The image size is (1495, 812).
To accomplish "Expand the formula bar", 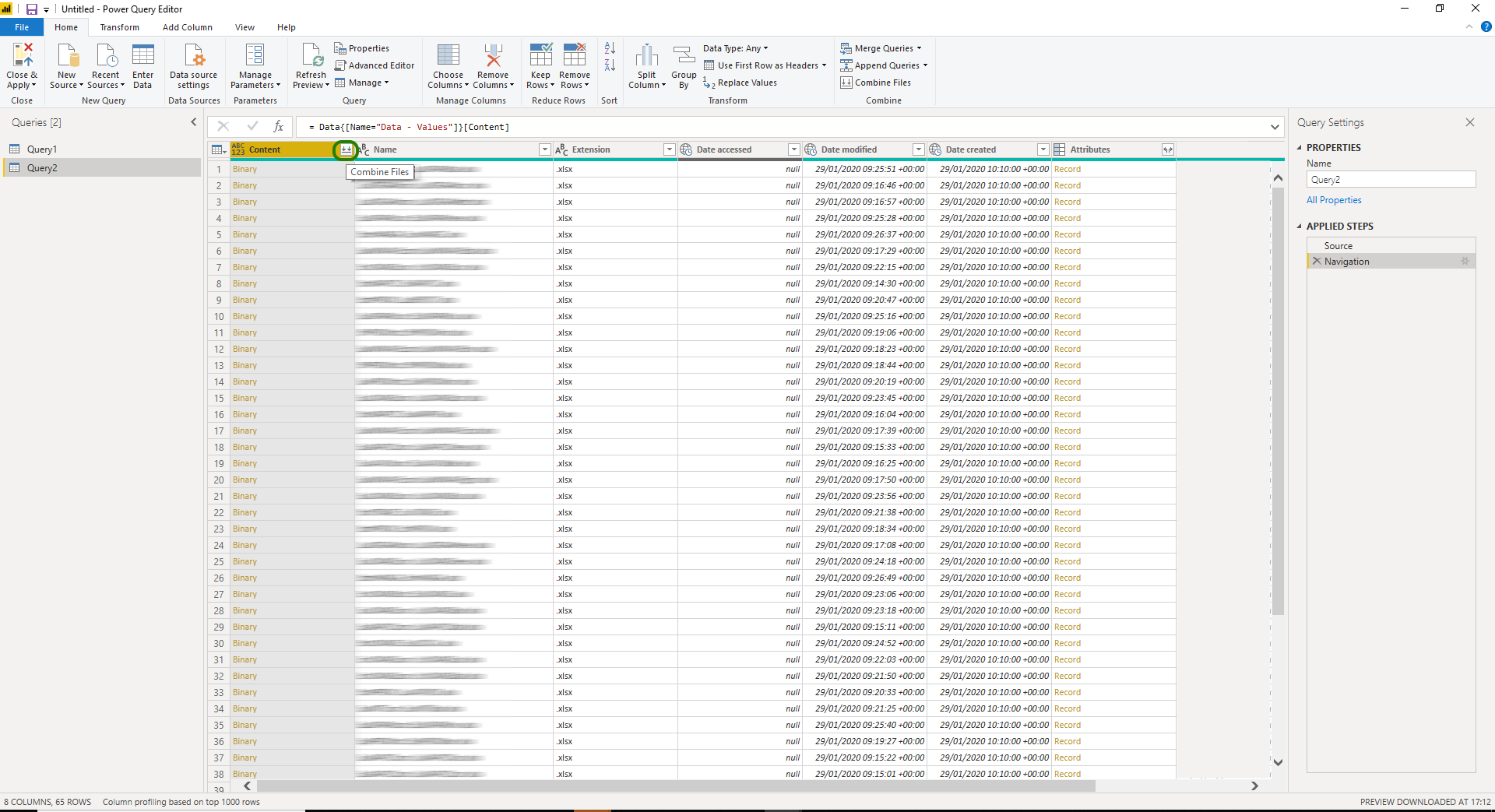I will (1275, 127).
